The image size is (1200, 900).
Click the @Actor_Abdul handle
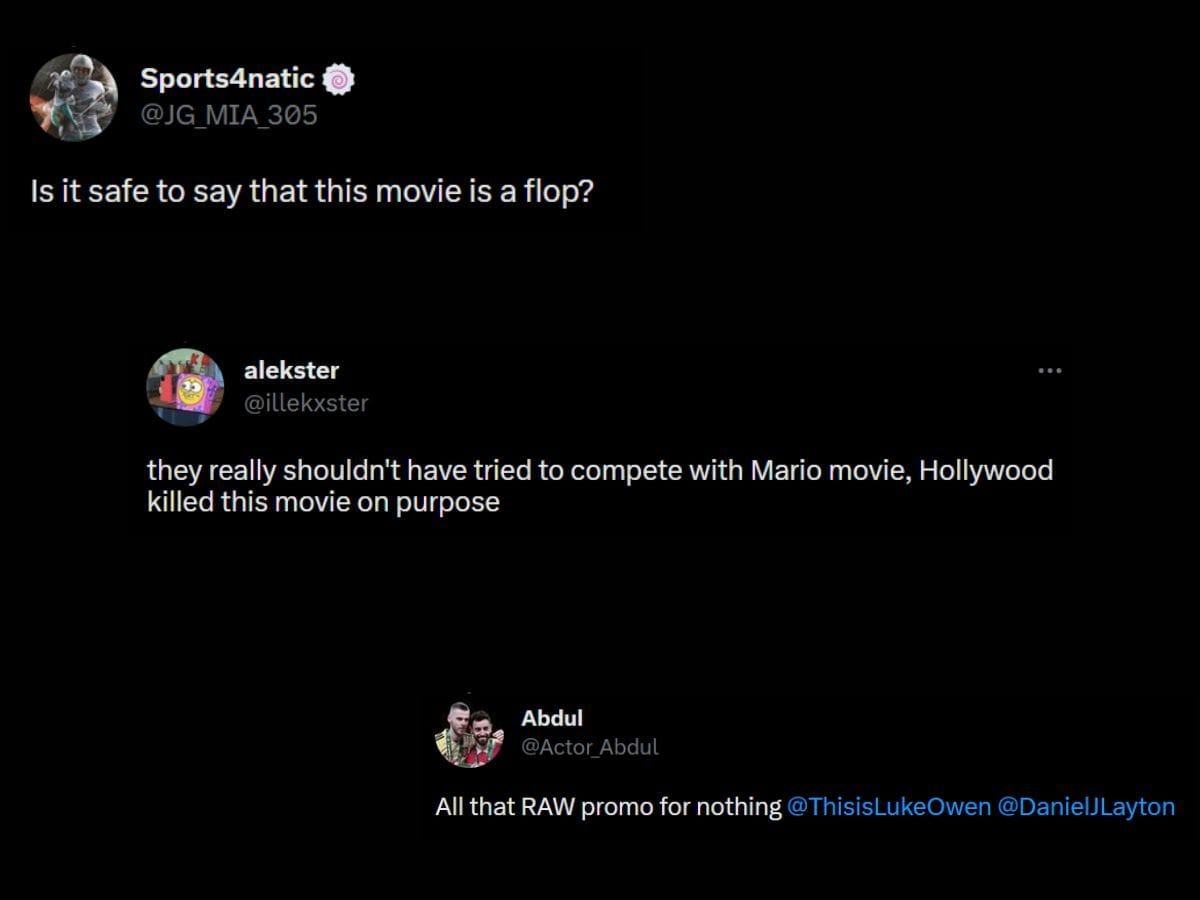pyautogui.click(x=590, y=746)
